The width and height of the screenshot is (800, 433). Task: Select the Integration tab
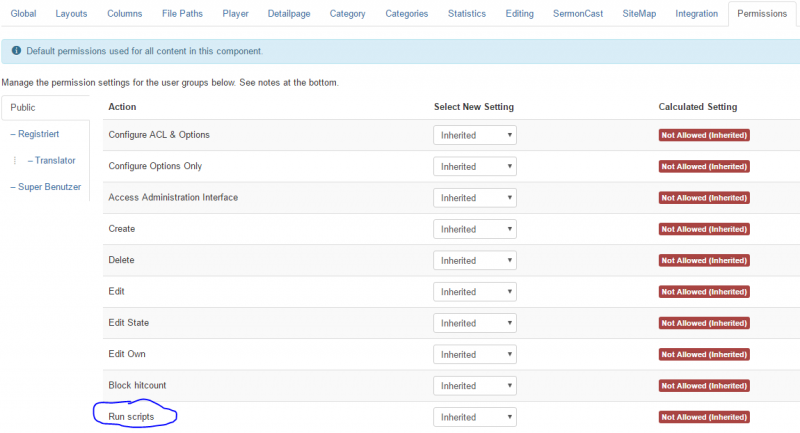pyautogui.click(x=696, y=14)
